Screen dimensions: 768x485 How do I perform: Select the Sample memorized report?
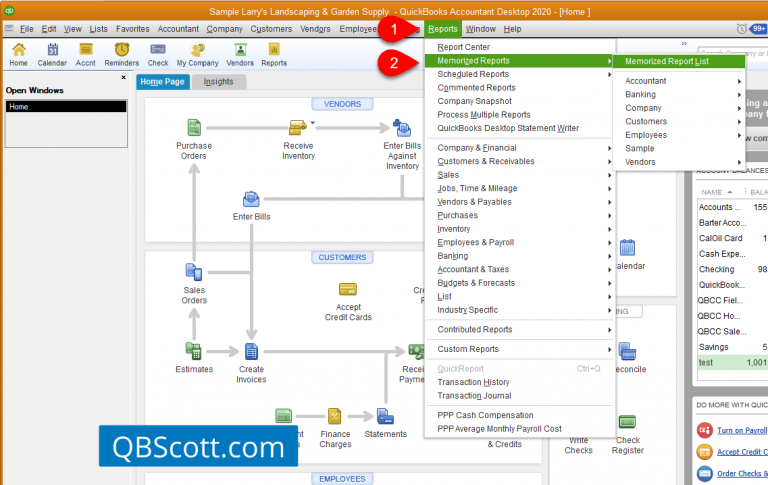tap(679, 148)
